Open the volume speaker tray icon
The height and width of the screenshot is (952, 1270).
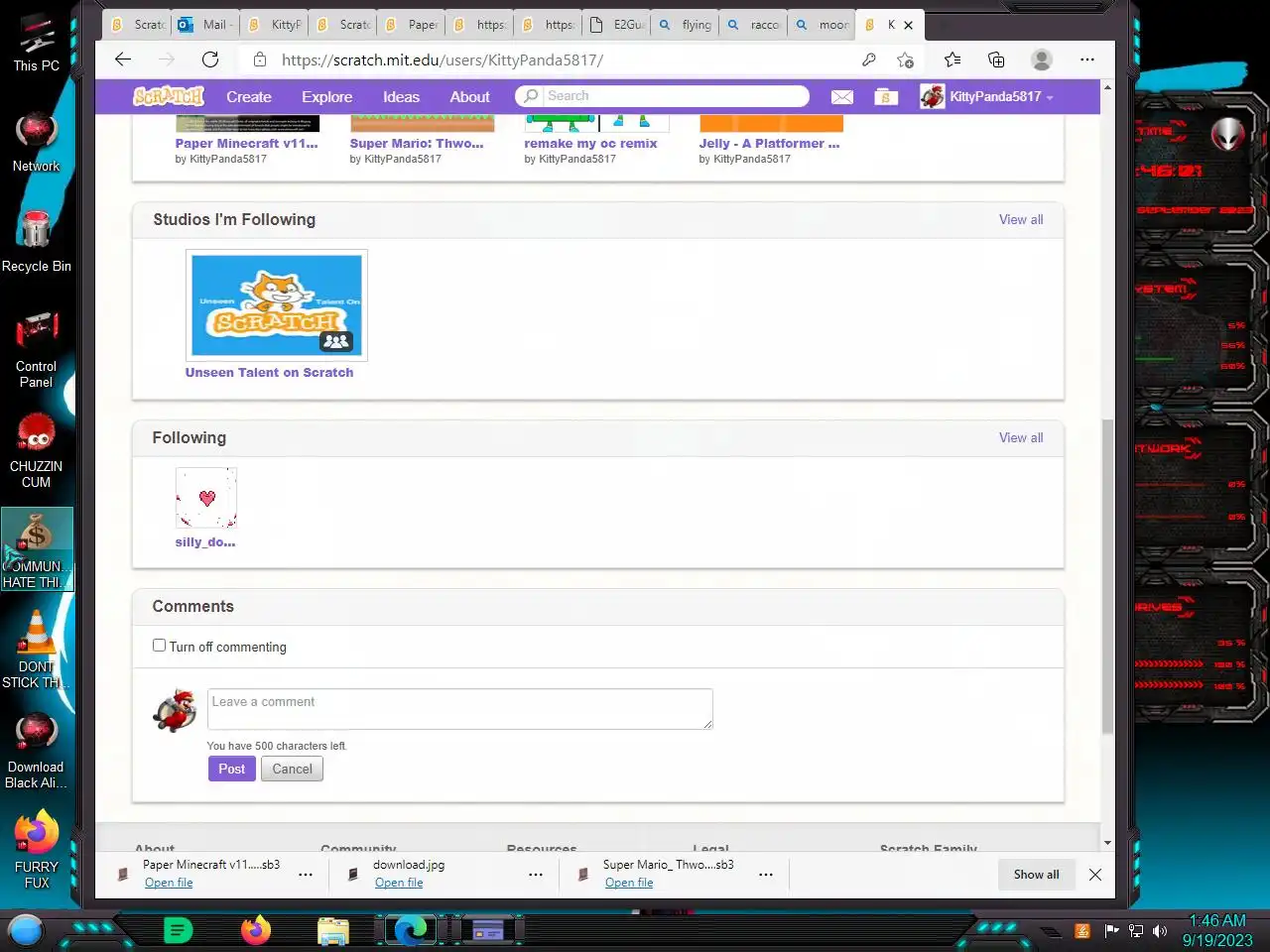(1160, 930)
